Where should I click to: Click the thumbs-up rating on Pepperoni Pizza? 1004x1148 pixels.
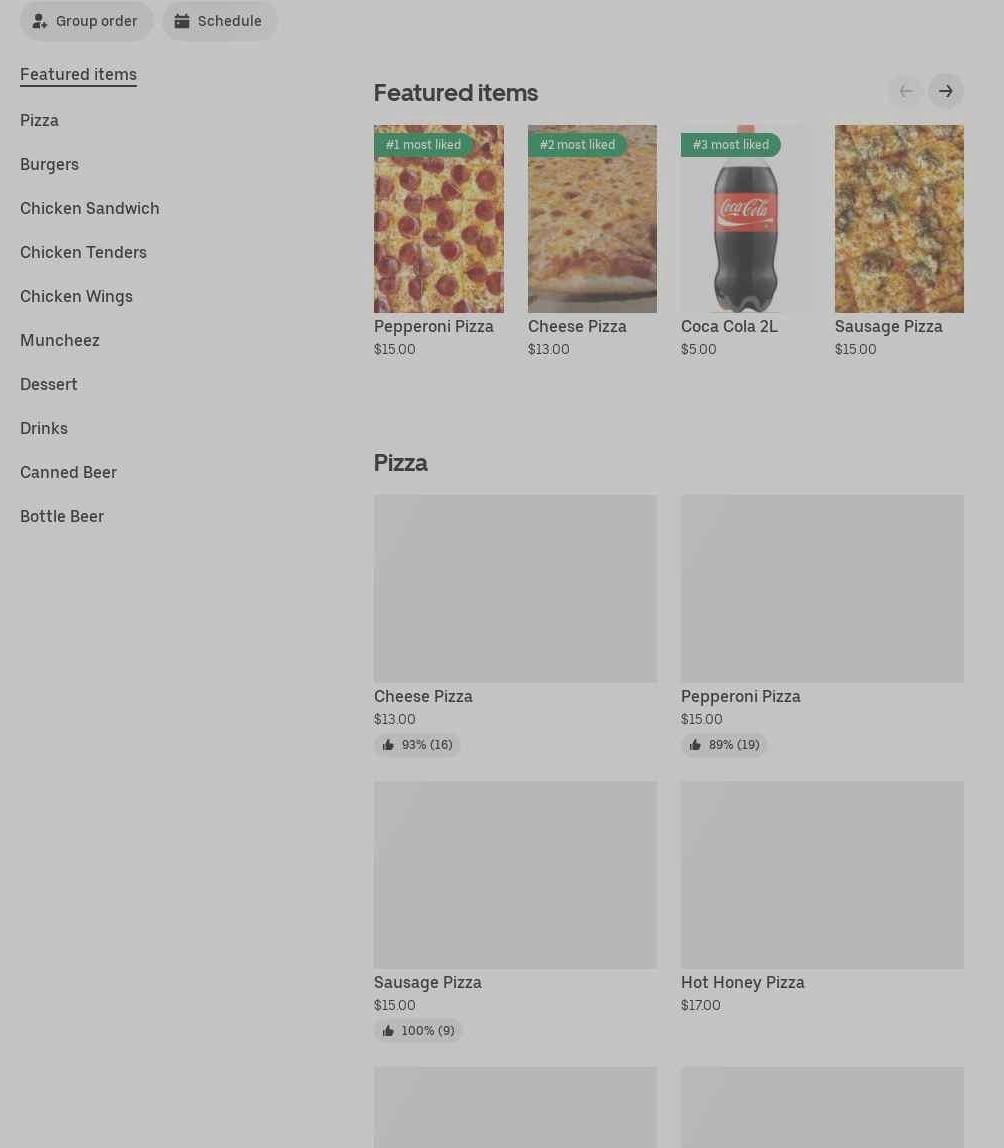point(724,745)
